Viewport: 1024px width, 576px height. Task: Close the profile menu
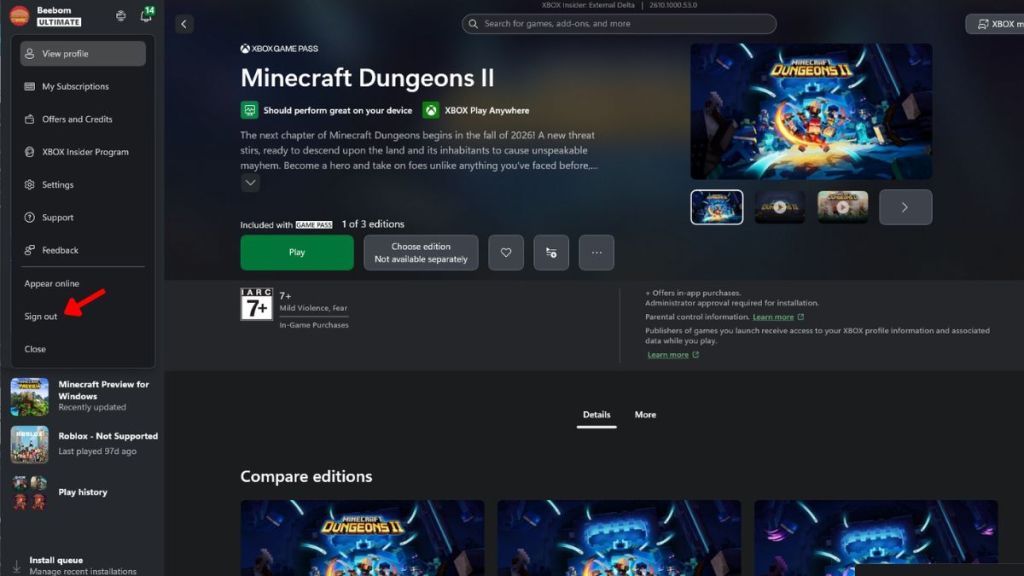click(35, 349)
